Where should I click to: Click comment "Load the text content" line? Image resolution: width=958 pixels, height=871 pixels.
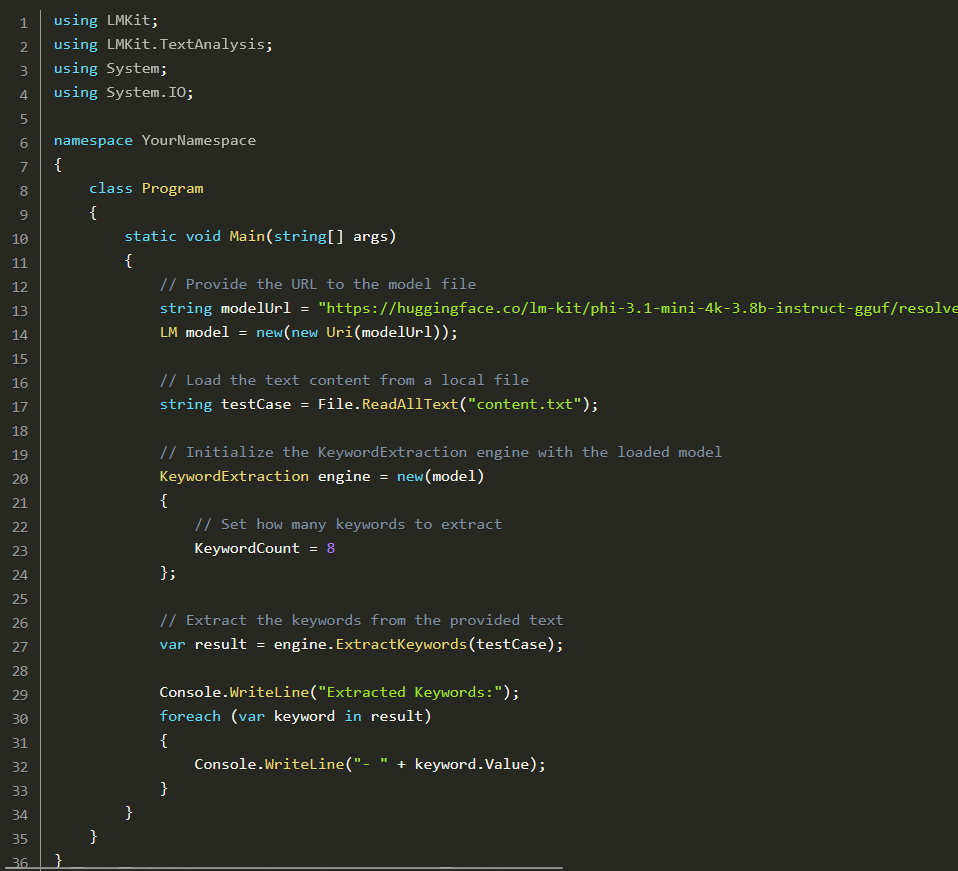(344, 381)
